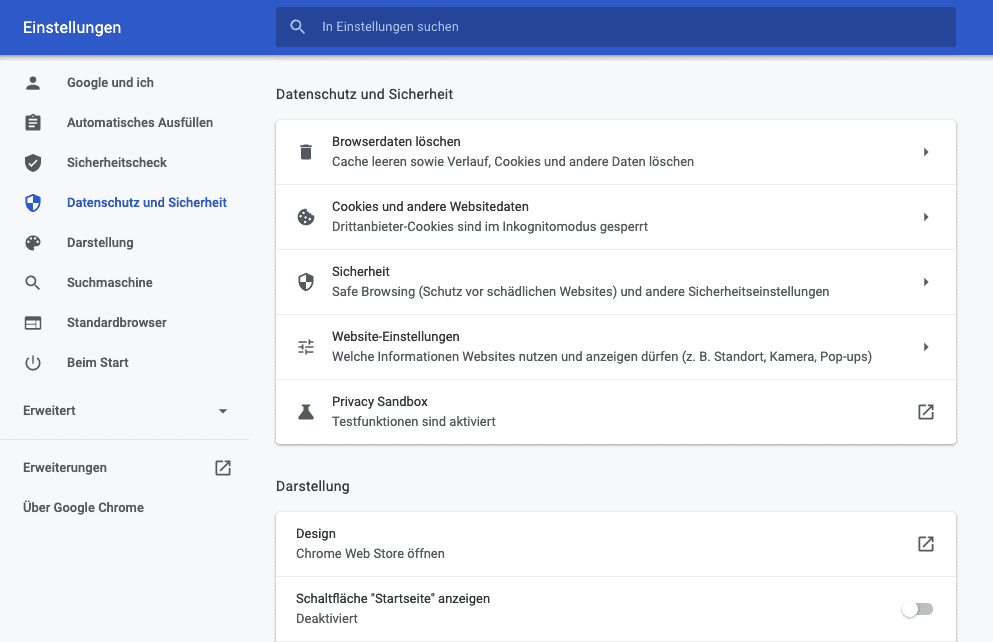Click the flask icon beside Privacy Sandbox
993x642 pixels.
pos(306,412)
